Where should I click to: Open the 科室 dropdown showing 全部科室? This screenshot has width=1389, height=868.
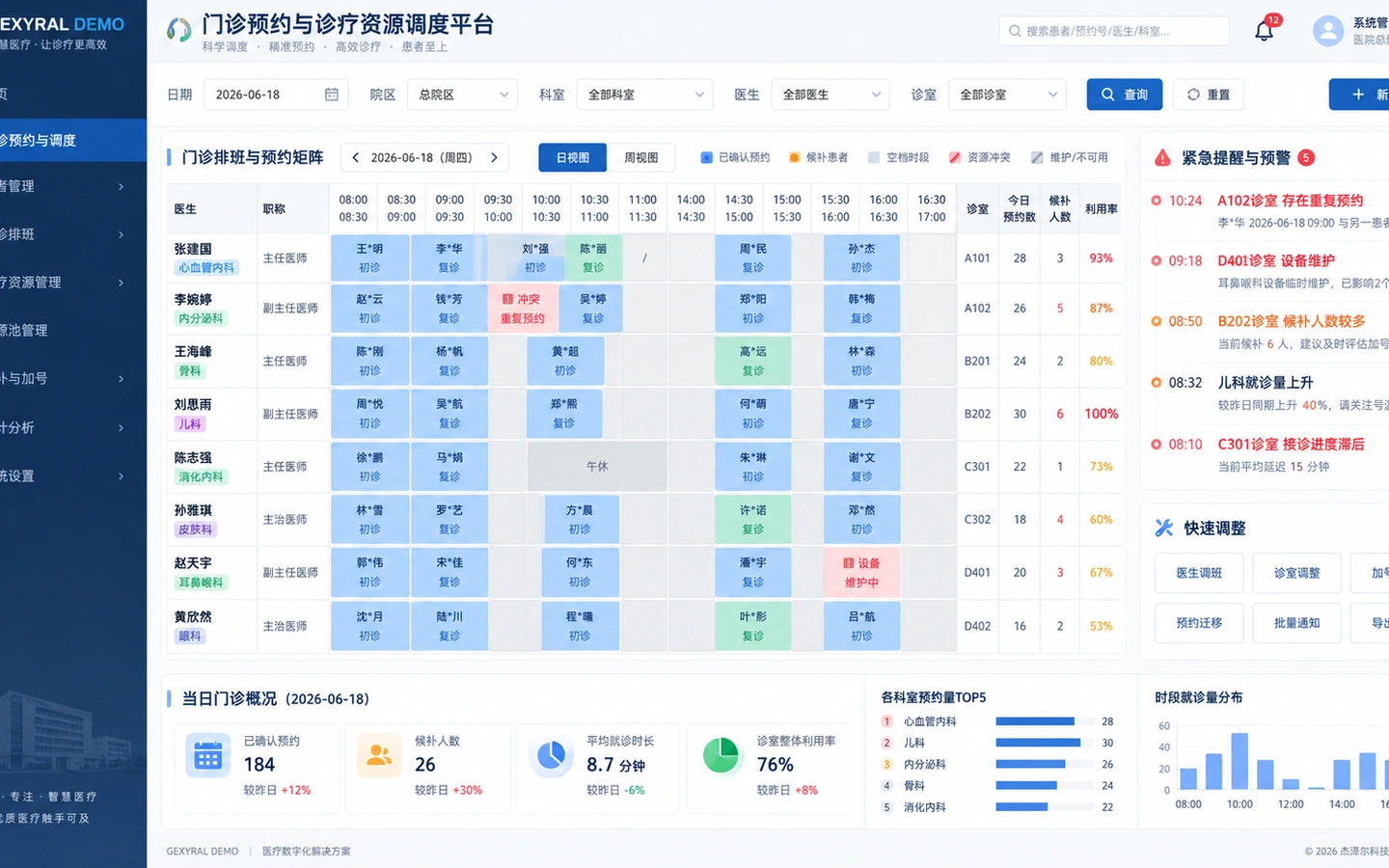tap(645, 95)
